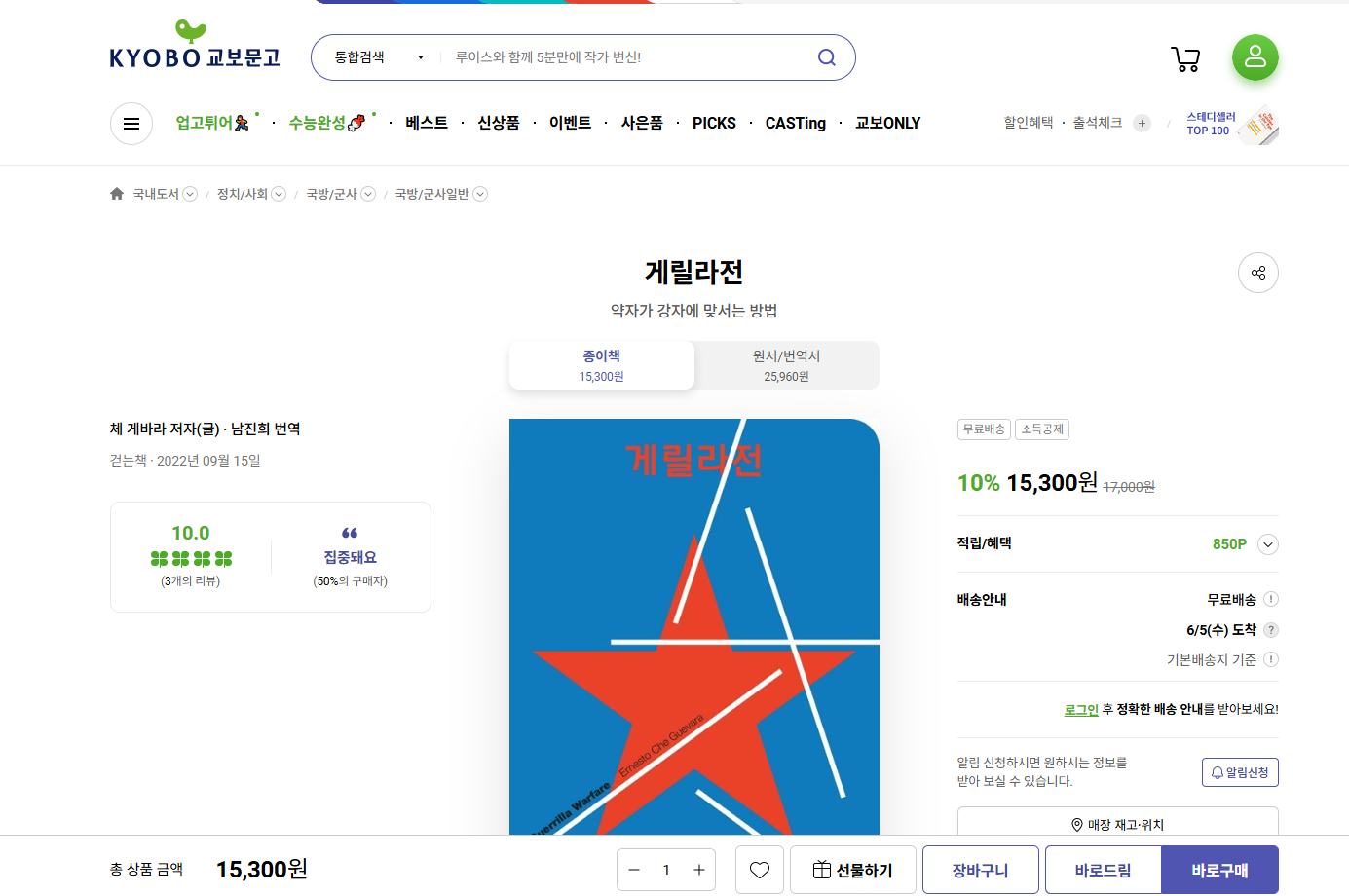The image size is (1349, 896).
Task: Open the 이벤트 menu
Action: (x=571, y=123)
